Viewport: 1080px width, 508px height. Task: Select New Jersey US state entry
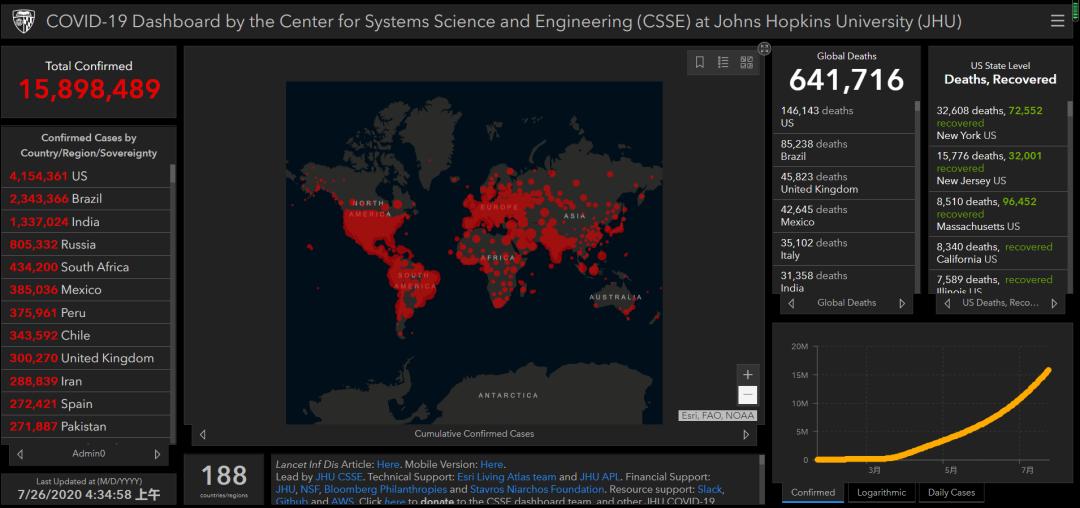pos(1000,169)
